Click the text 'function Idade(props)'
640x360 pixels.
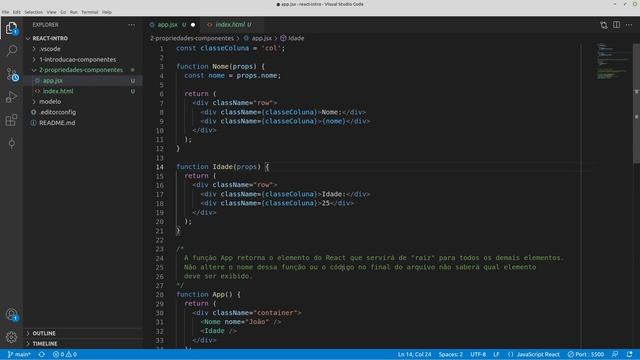click(x=218, y=167)
